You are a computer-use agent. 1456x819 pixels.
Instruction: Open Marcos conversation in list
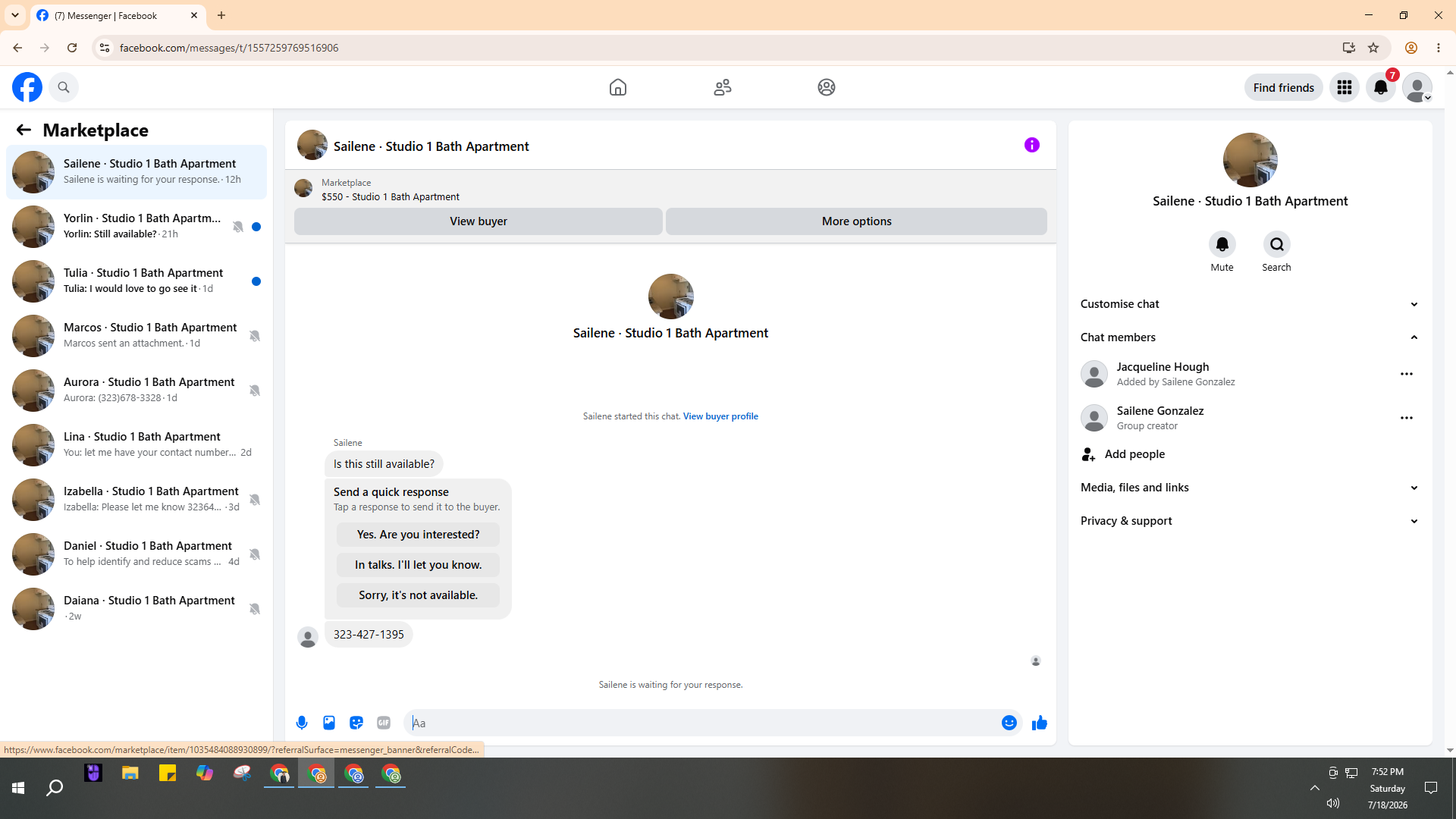tap(136, 336)
